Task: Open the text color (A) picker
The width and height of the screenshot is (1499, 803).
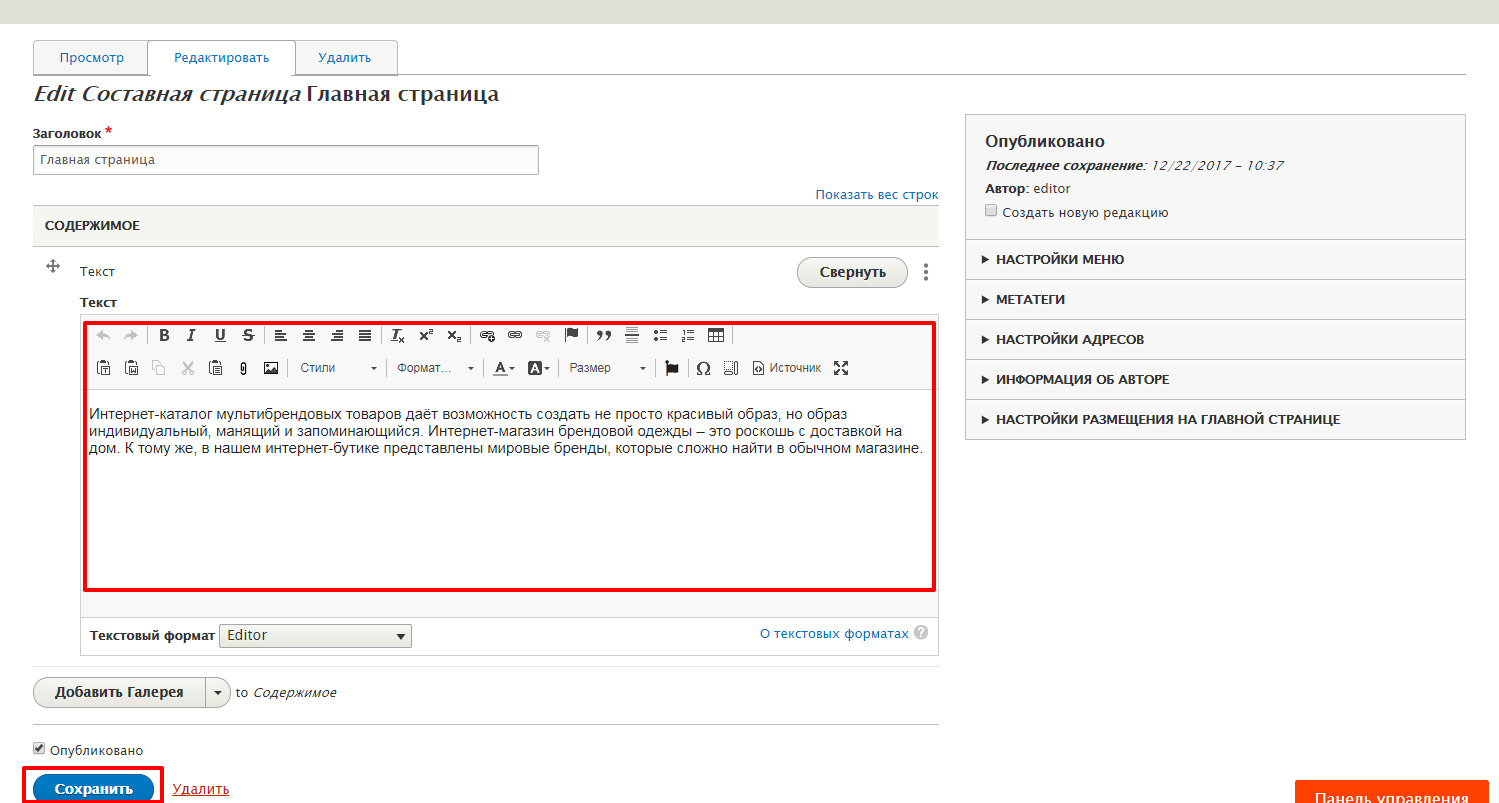Action: [x=504, y=368]
